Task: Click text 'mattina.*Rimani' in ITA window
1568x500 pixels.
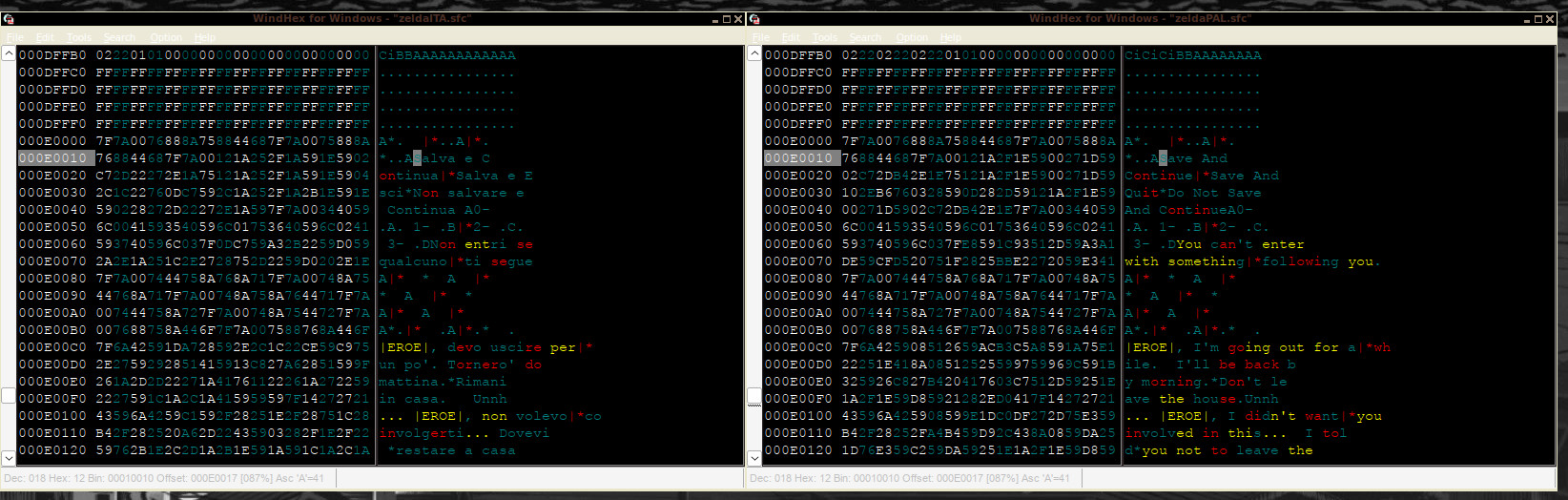Action: (x=443, y=382)
